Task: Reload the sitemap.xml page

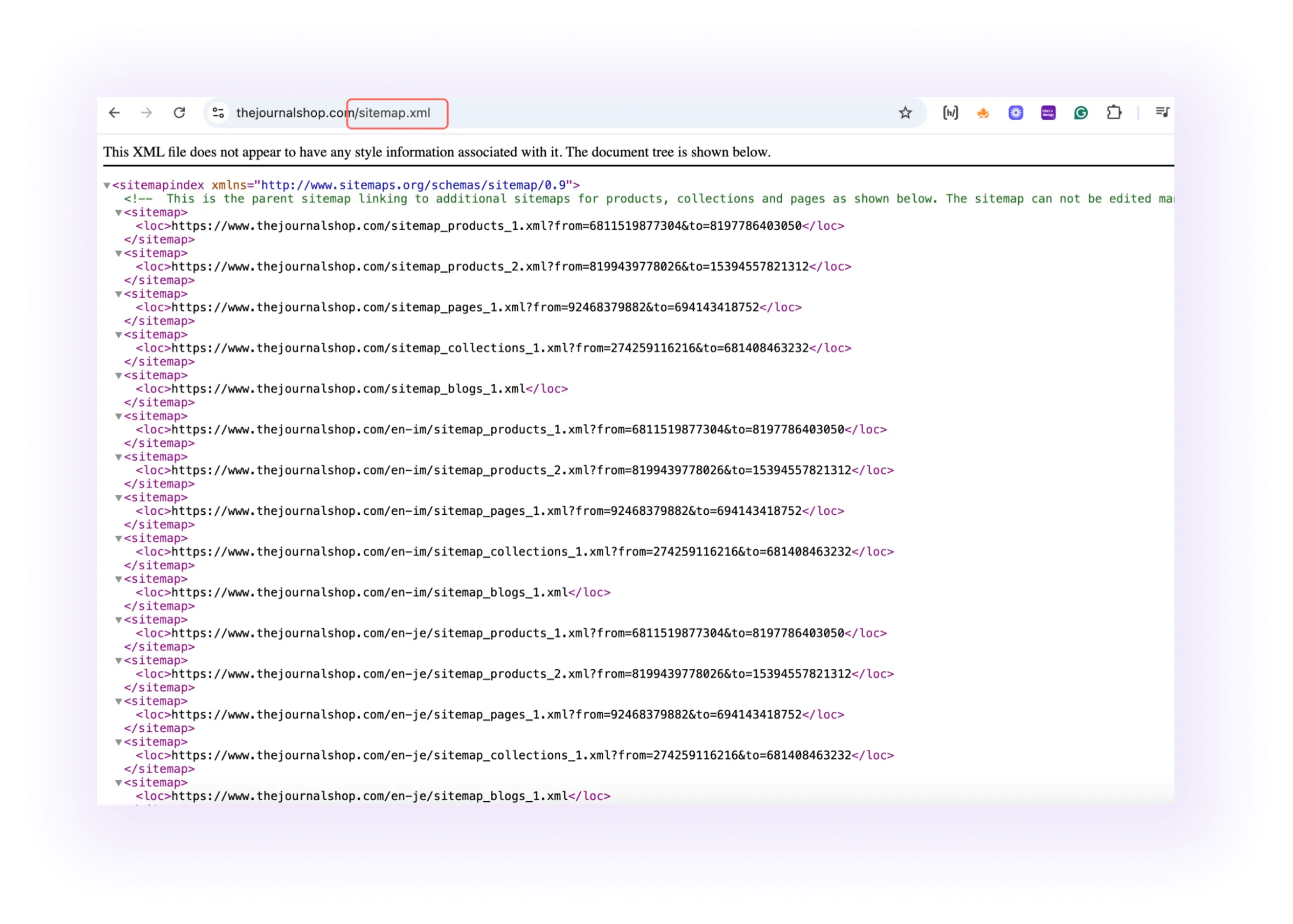Action: tap(179, 113)
